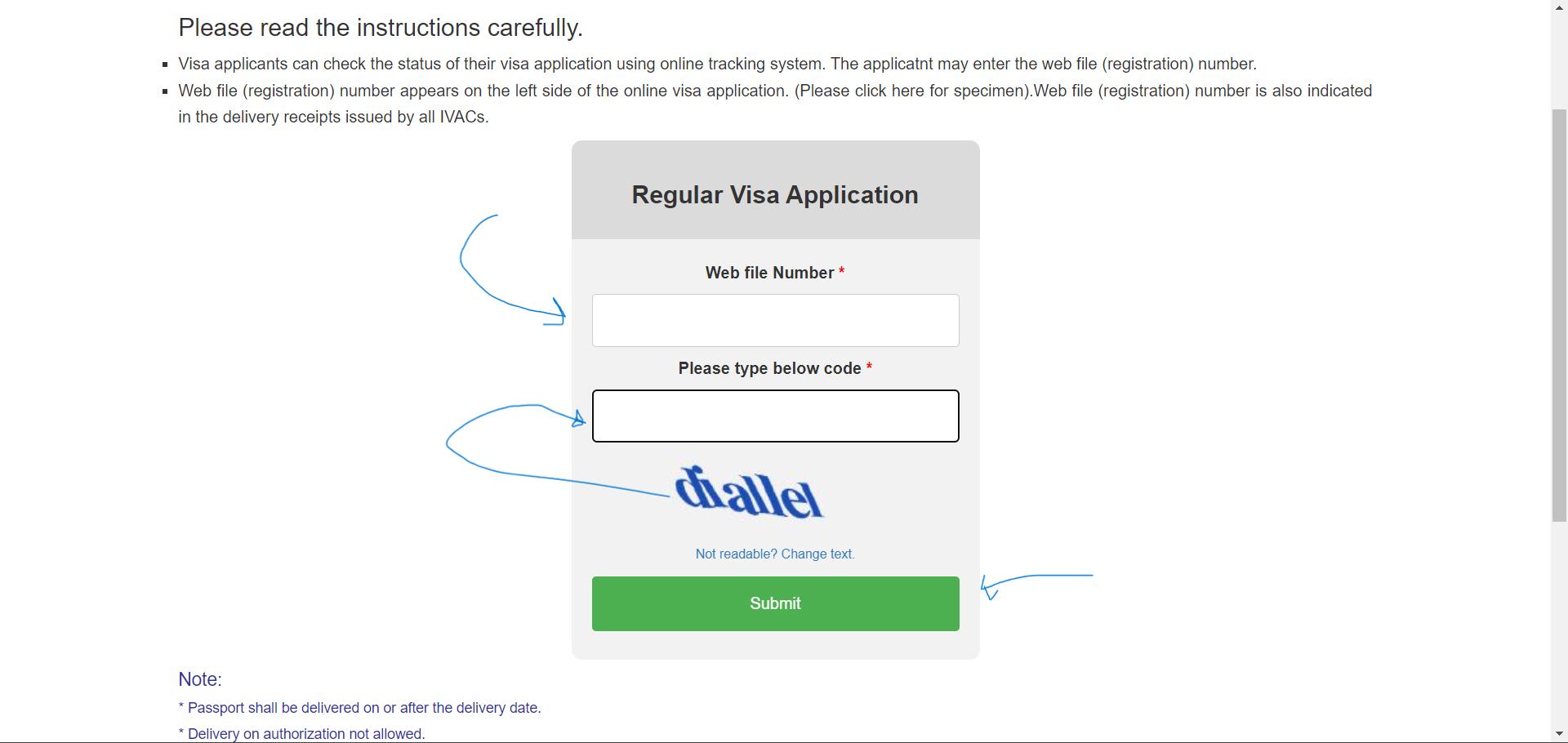This screenshot has height=743, width=1568.
Task: Click 'Please read the instructions carefully' heading
Action: tap(381, 28)
